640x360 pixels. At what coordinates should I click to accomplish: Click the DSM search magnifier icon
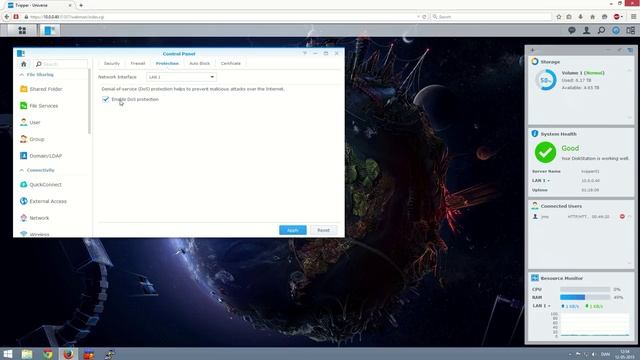point(601,30)
